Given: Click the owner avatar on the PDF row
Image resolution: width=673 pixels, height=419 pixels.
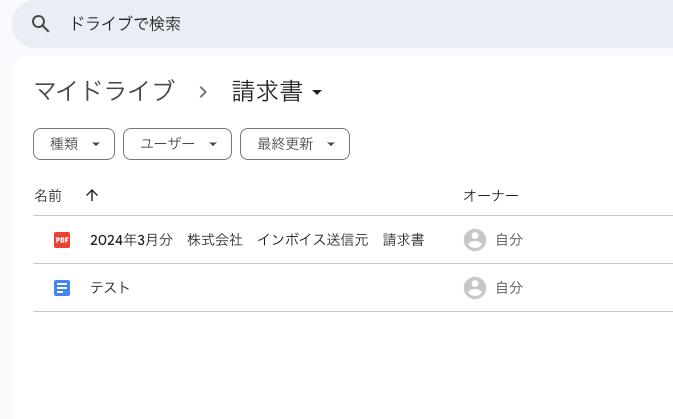Looking at the screenshot, I should (x=475, y=240).
